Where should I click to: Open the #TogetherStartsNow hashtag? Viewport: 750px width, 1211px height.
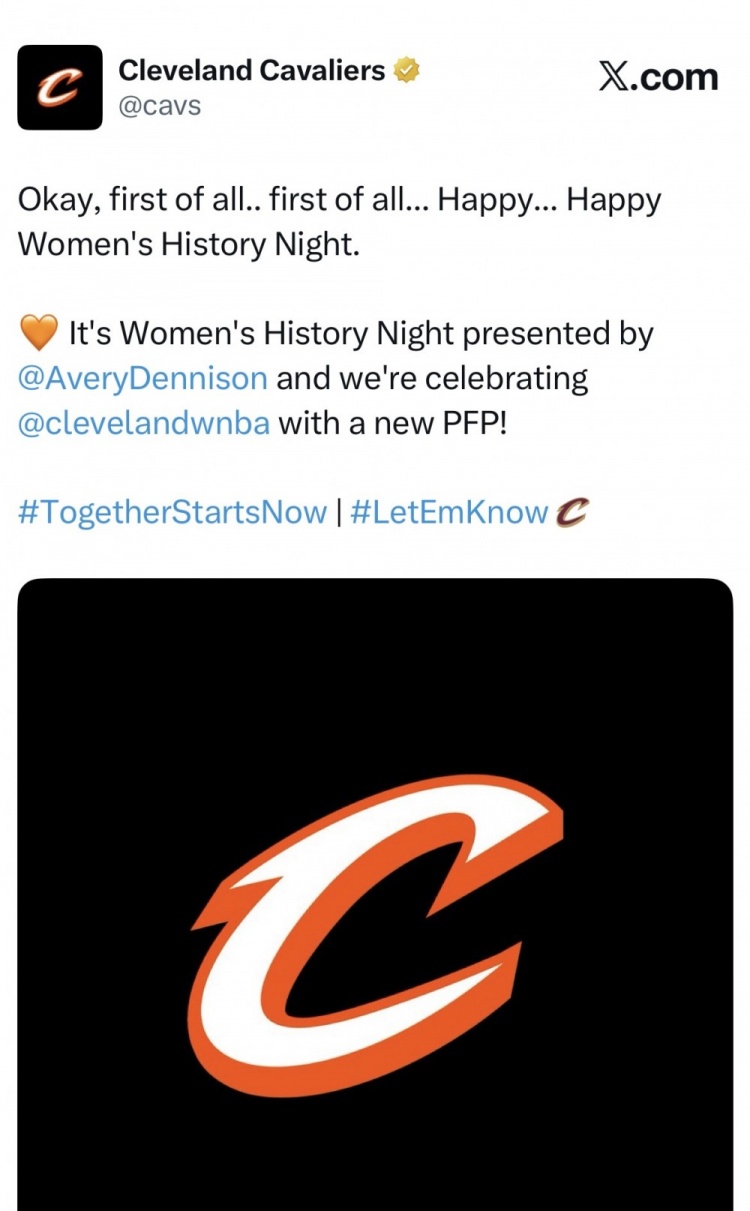[173, 512]
